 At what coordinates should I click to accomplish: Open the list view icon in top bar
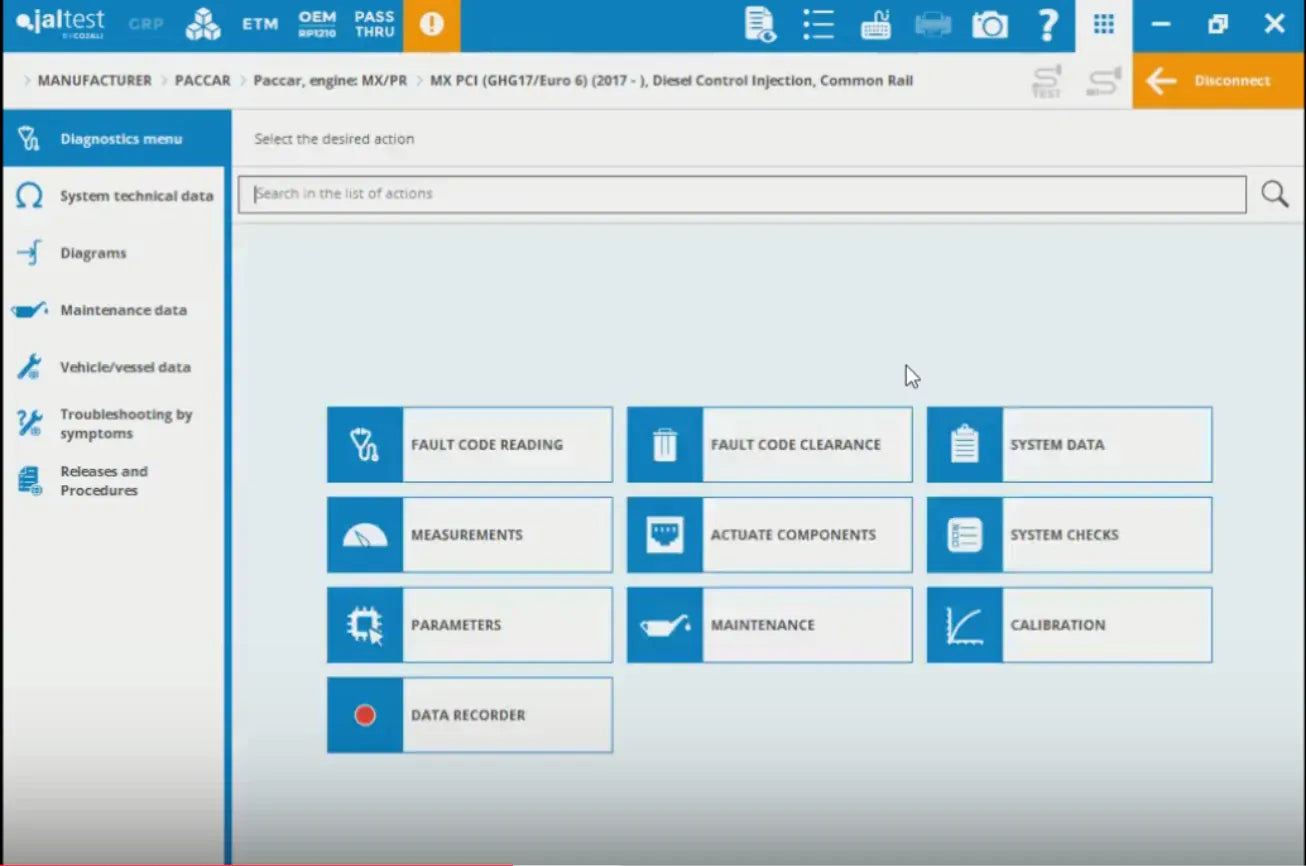(818, 25)
